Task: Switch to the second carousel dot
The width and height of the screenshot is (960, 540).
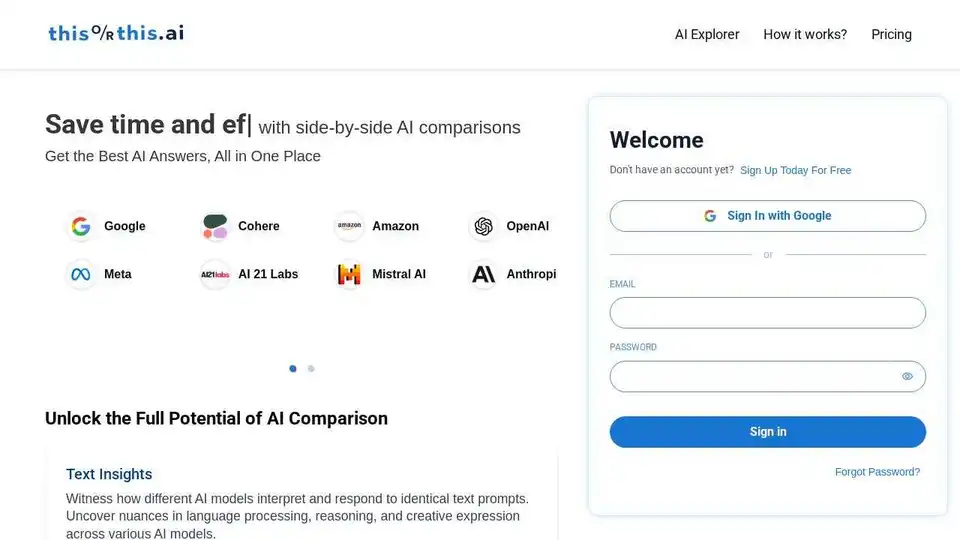Action: tap(311, 369)
